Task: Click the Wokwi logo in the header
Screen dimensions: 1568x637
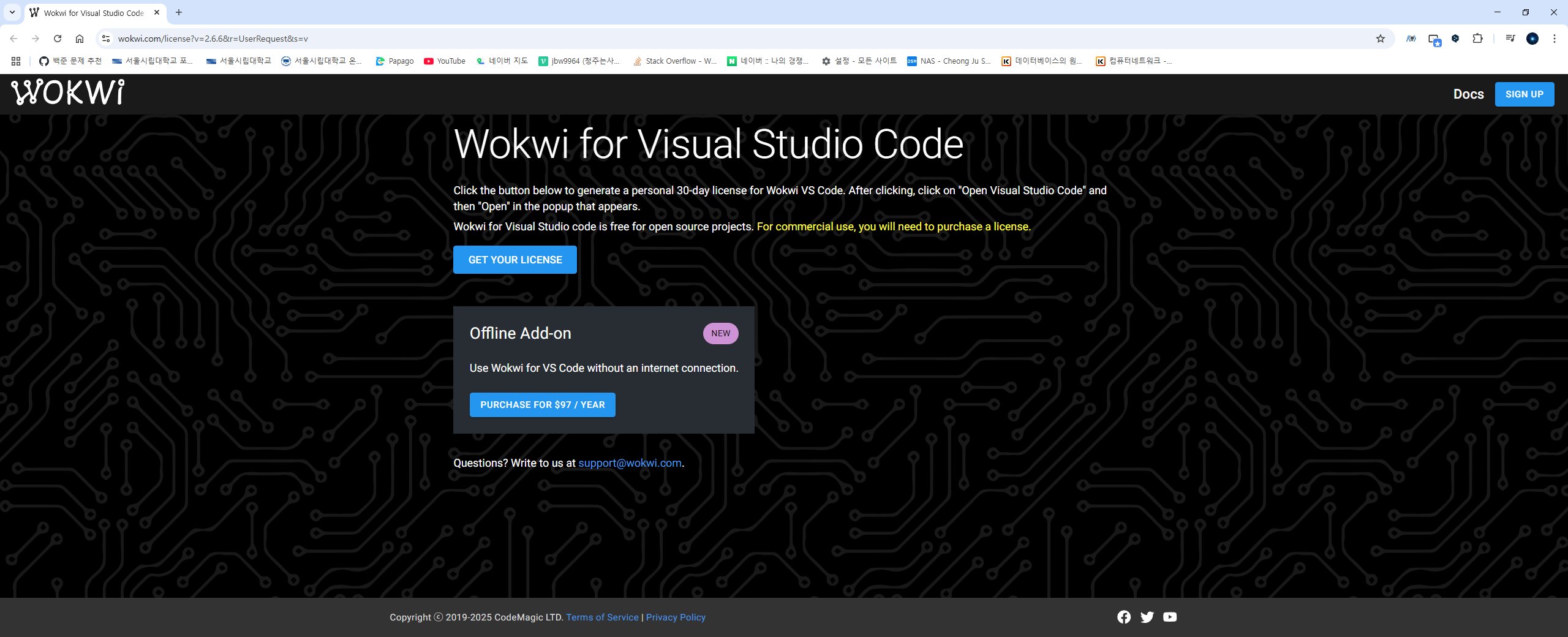Action: pyautogui.click(x=68, y=92)
